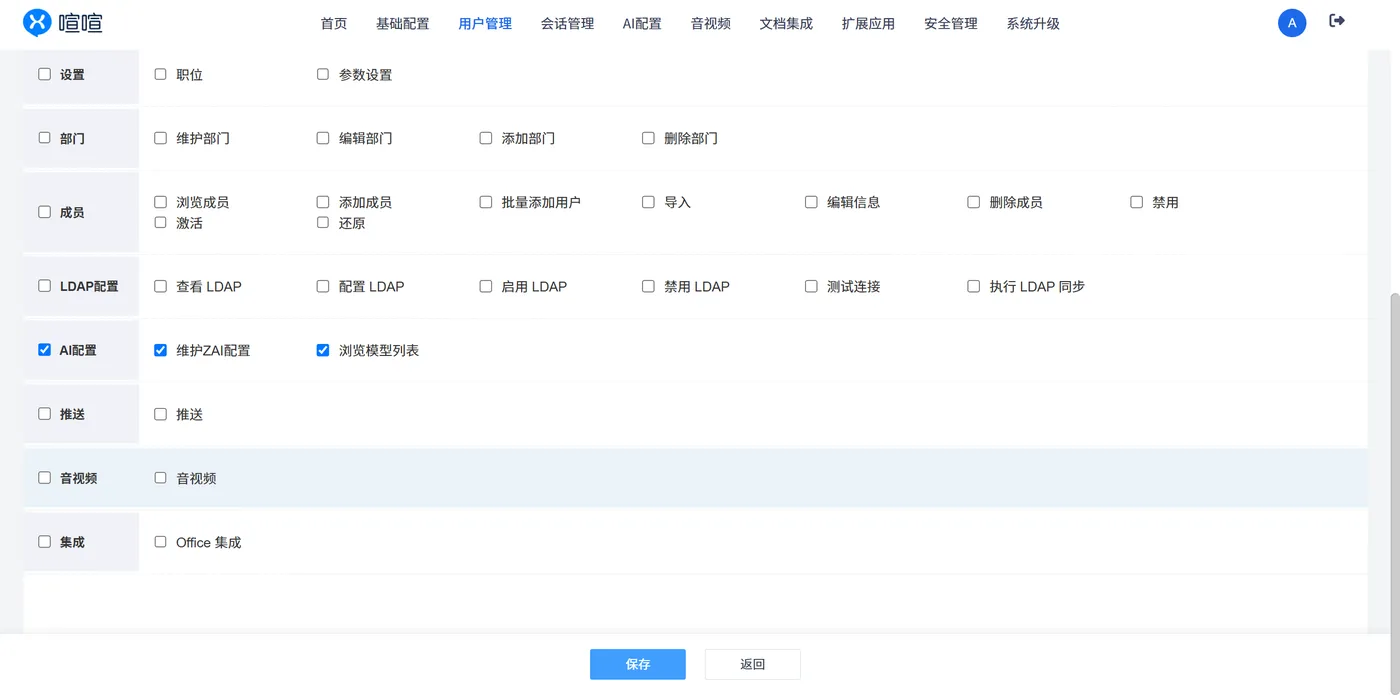Check the 设置 group checkbox
The height and width of the screenshot is (695, 1400).
click(44, 74)
